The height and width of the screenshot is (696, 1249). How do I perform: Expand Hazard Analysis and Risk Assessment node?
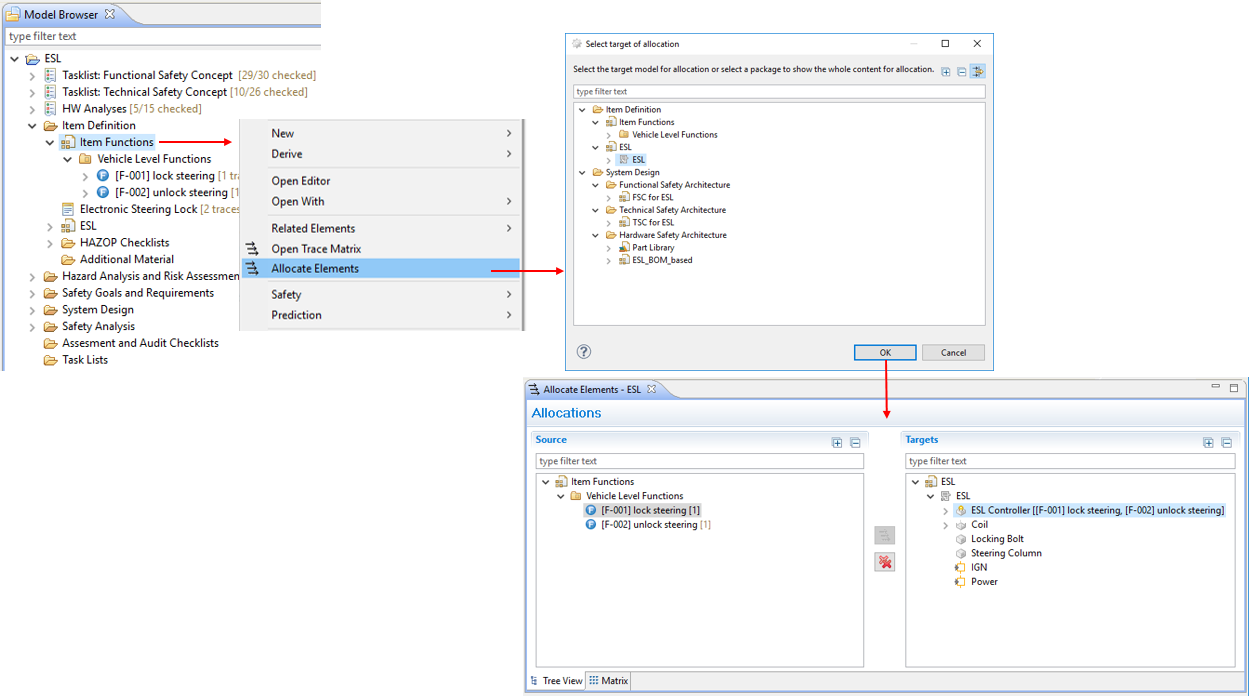[x=32, y=277]
